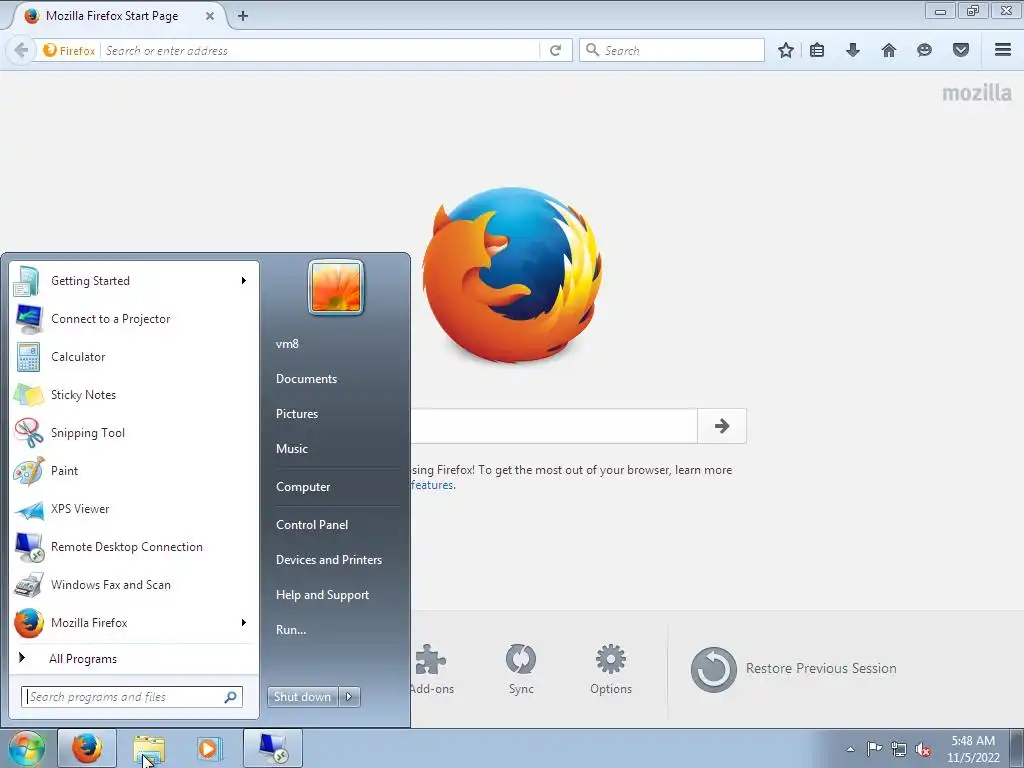This screenshot has height=768, width=1024.
Task: Open the Hello chat smiley icon
Action: (924, 50)
